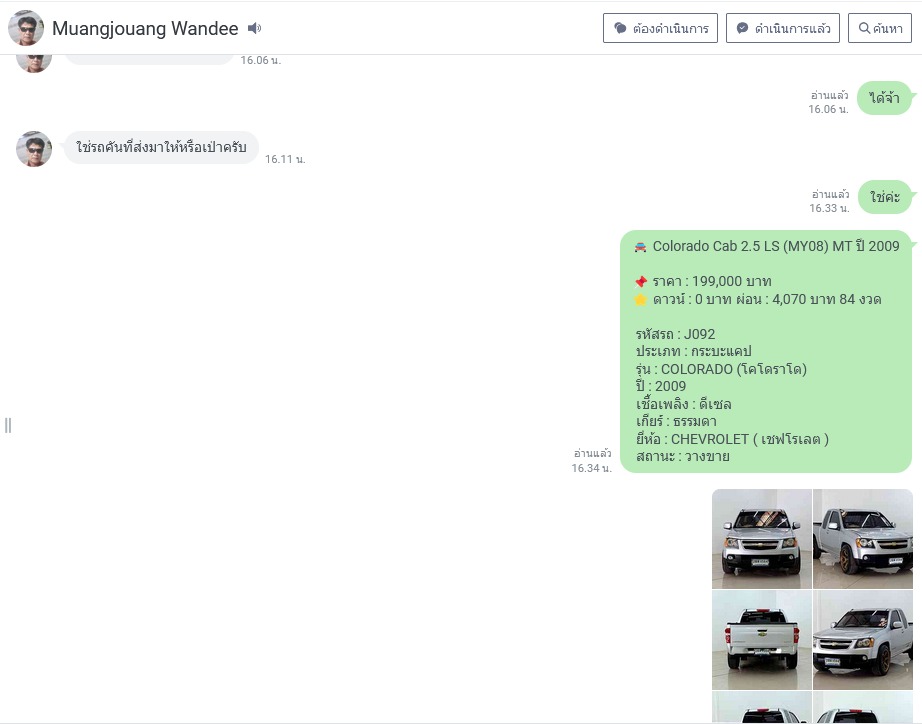Click the panel resize handle on left edge
The image size is (922, 724).
[8, 425]
